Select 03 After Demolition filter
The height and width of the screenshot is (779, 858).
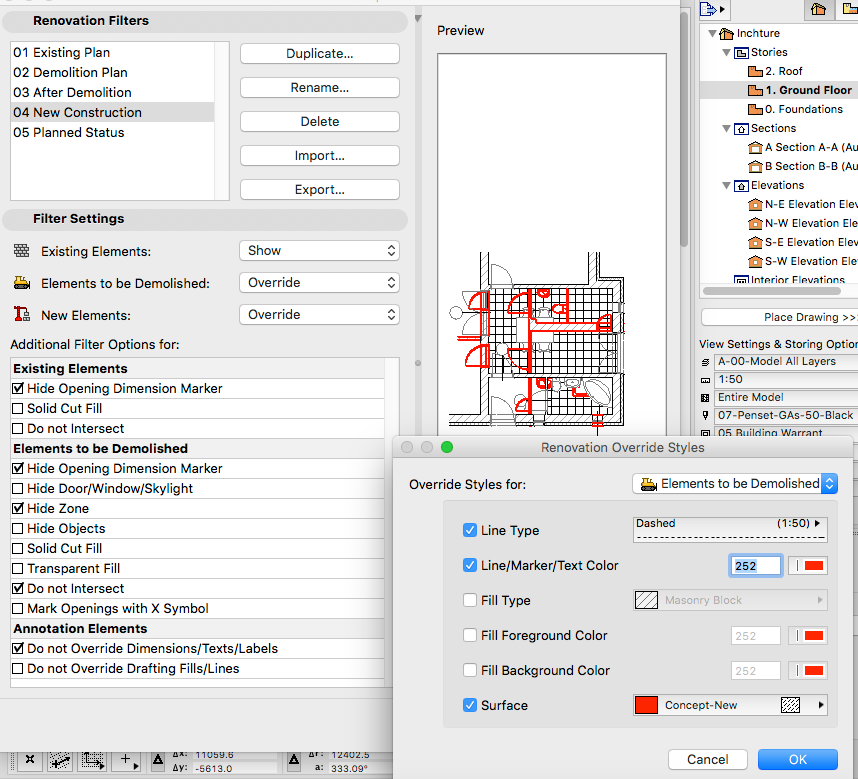click(113, 92)
